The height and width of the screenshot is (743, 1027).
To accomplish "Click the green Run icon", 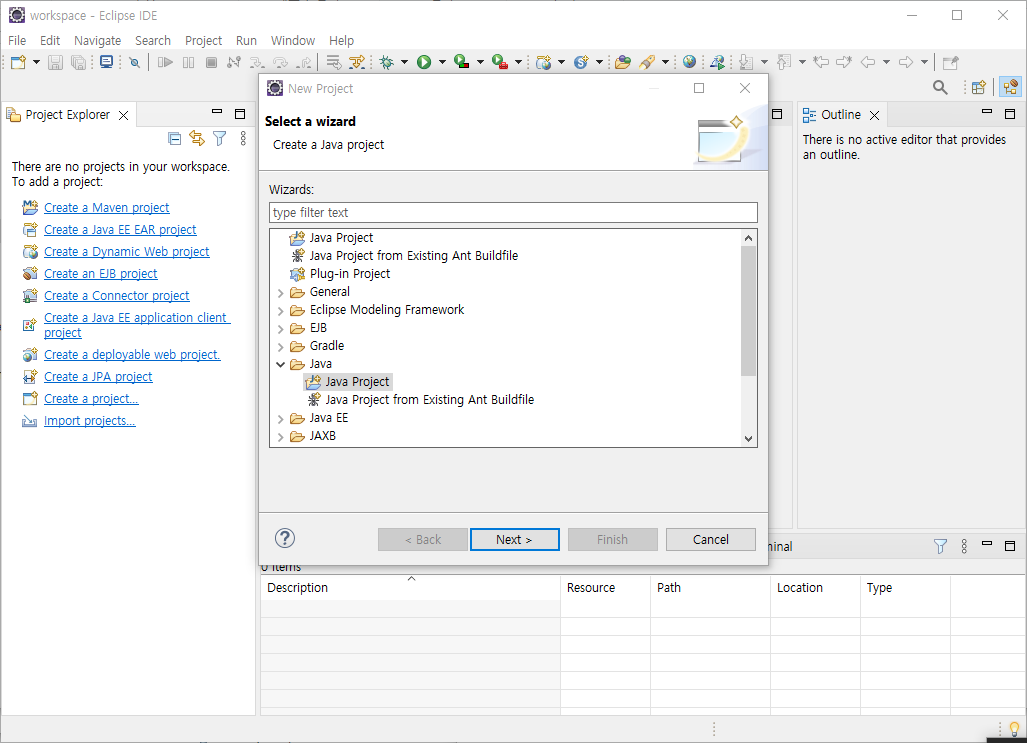I will [x=424, y=62].
